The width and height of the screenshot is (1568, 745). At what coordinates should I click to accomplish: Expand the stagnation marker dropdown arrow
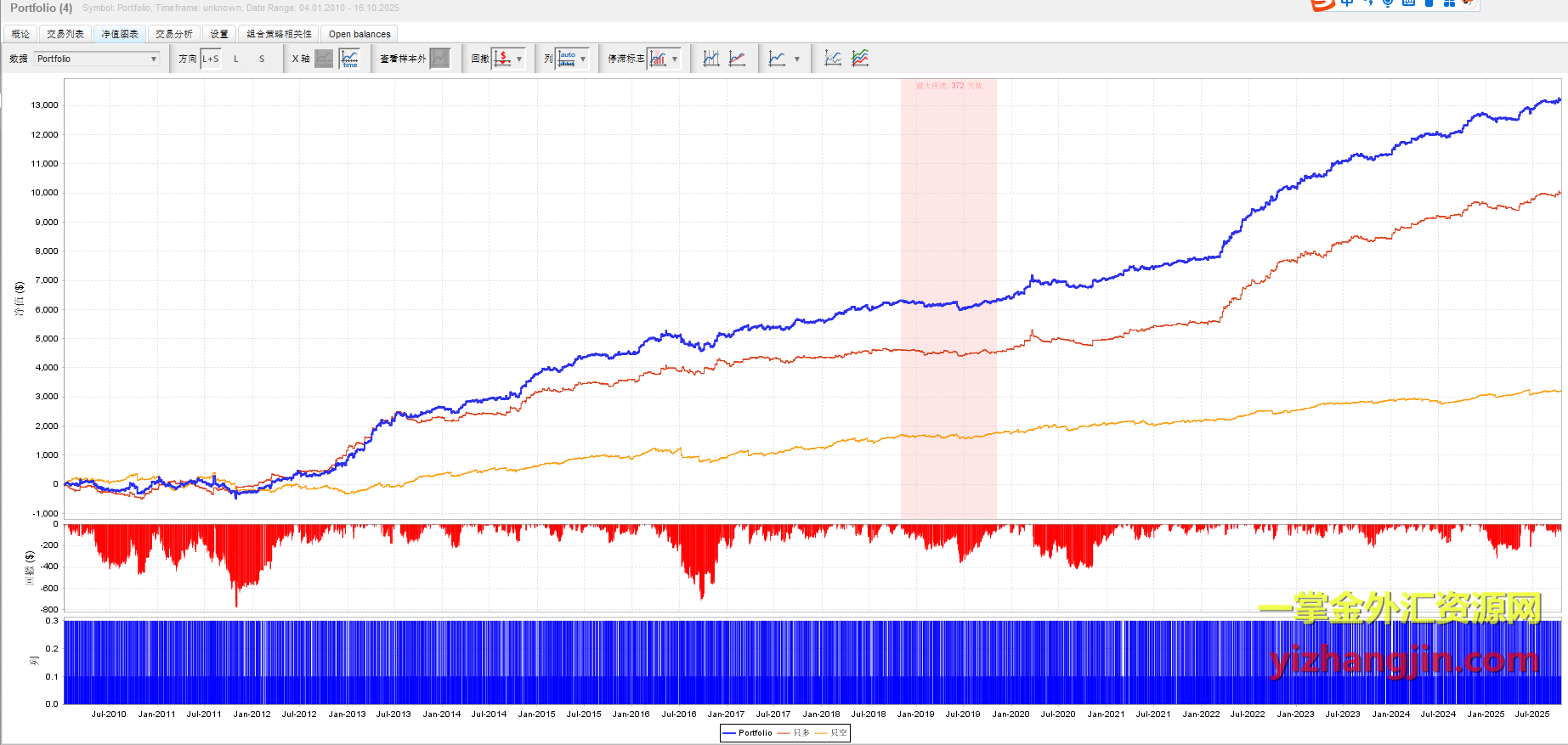tap(675, 59)
